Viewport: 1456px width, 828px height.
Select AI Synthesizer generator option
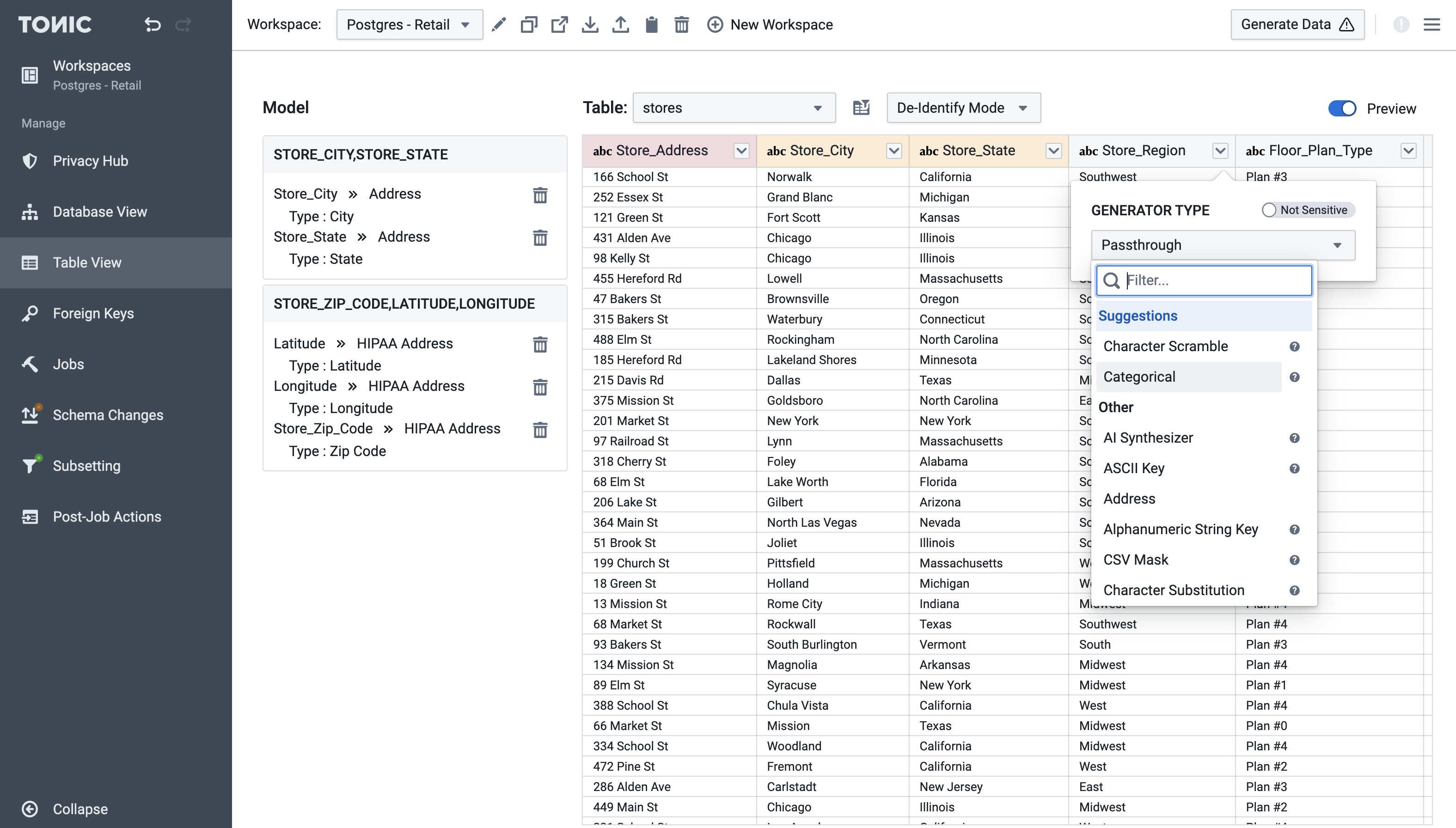[1189, 438]
